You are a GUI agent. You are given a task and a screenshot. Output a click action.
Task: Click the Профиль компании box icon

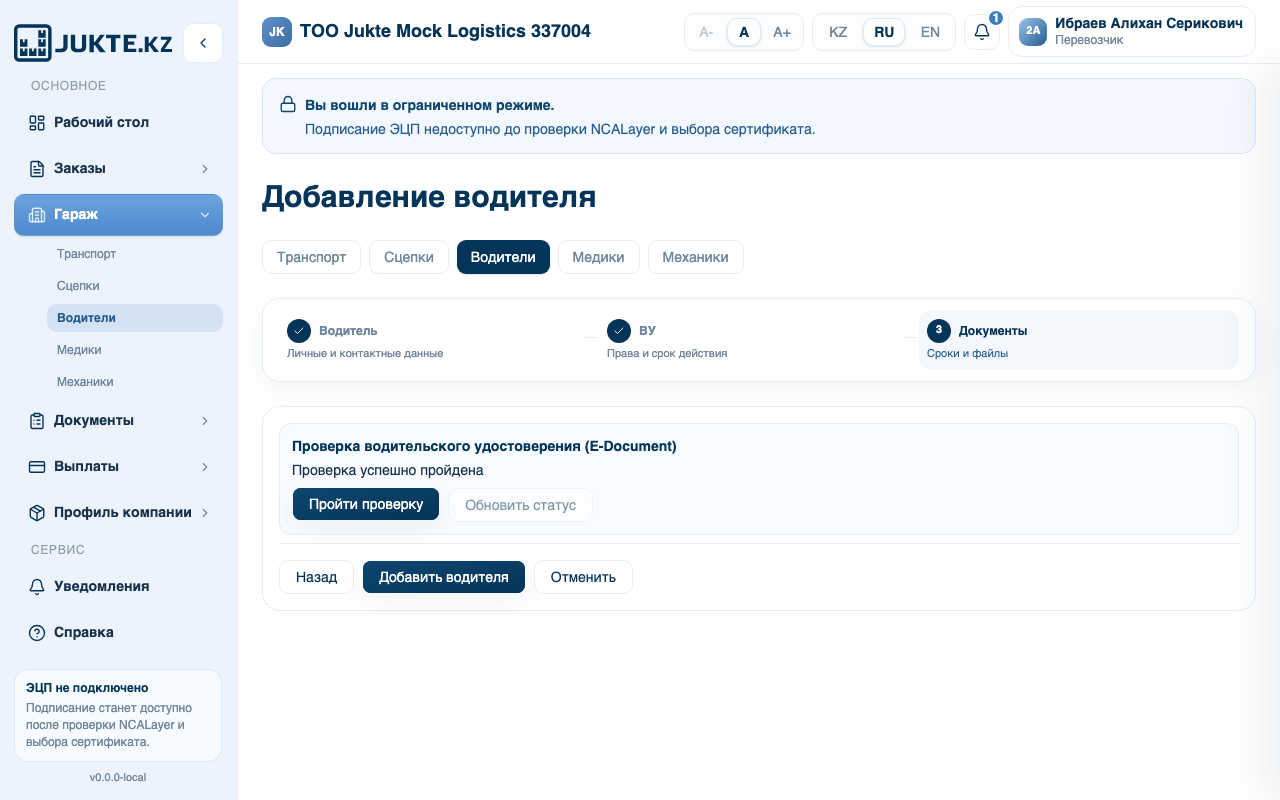[x=37, y=513]
